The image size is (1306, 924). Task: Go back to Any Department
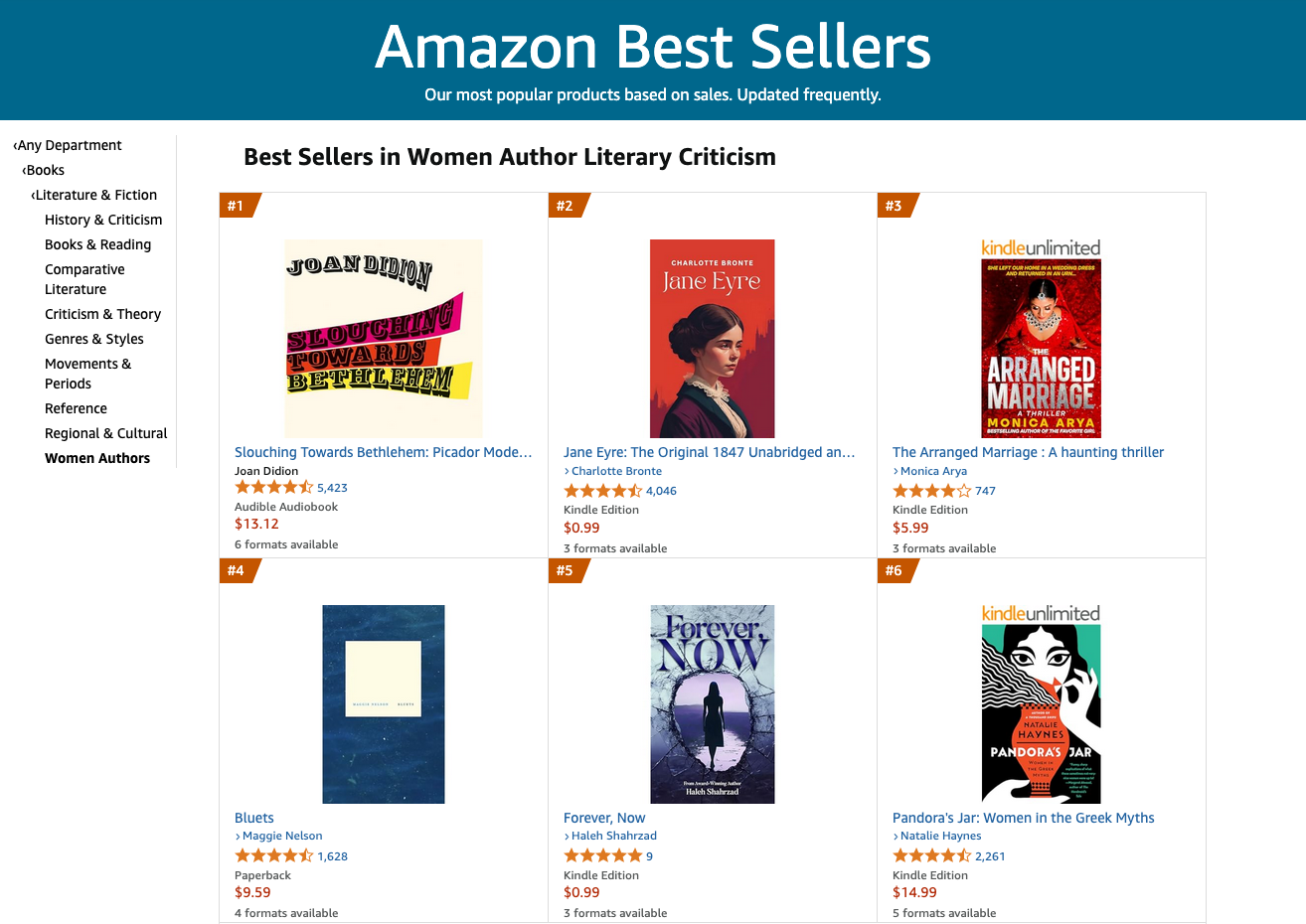tap(70, 145)
